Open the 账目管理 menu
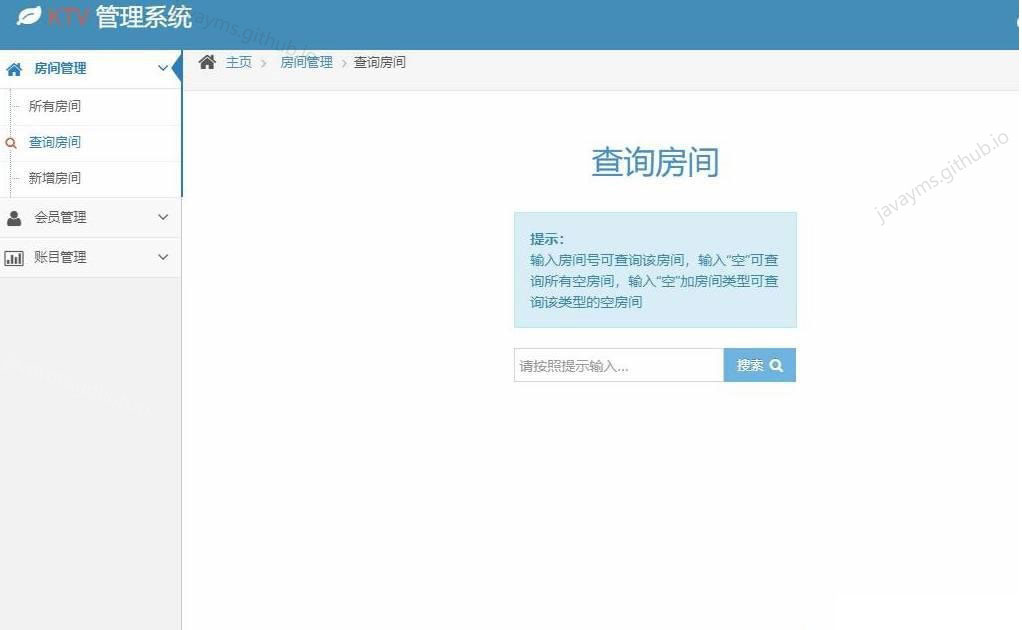The width and height of the screenshot is (1022, 630). [91, 257]
